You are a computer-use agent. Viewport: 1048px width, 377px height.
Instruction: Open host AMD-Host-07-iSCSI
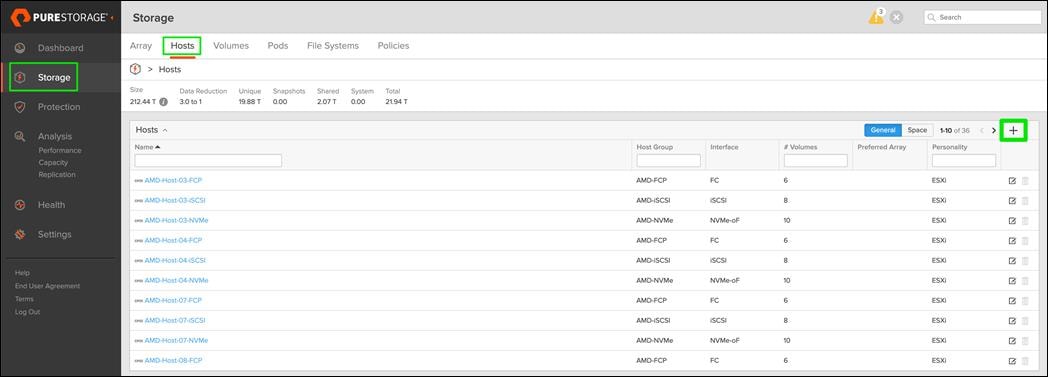click(x=174, y=321)
